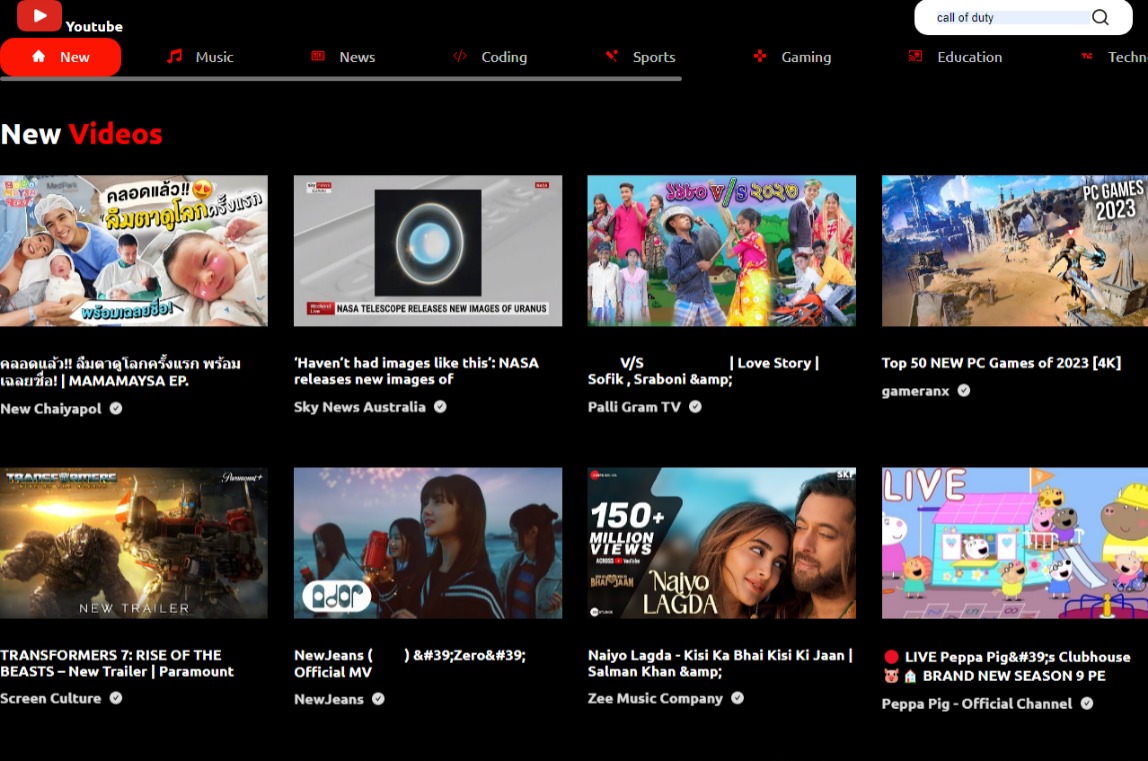Open the Naiyo Lagda video thumbnail
This screenshot has height=761, width=1148.
721,543
